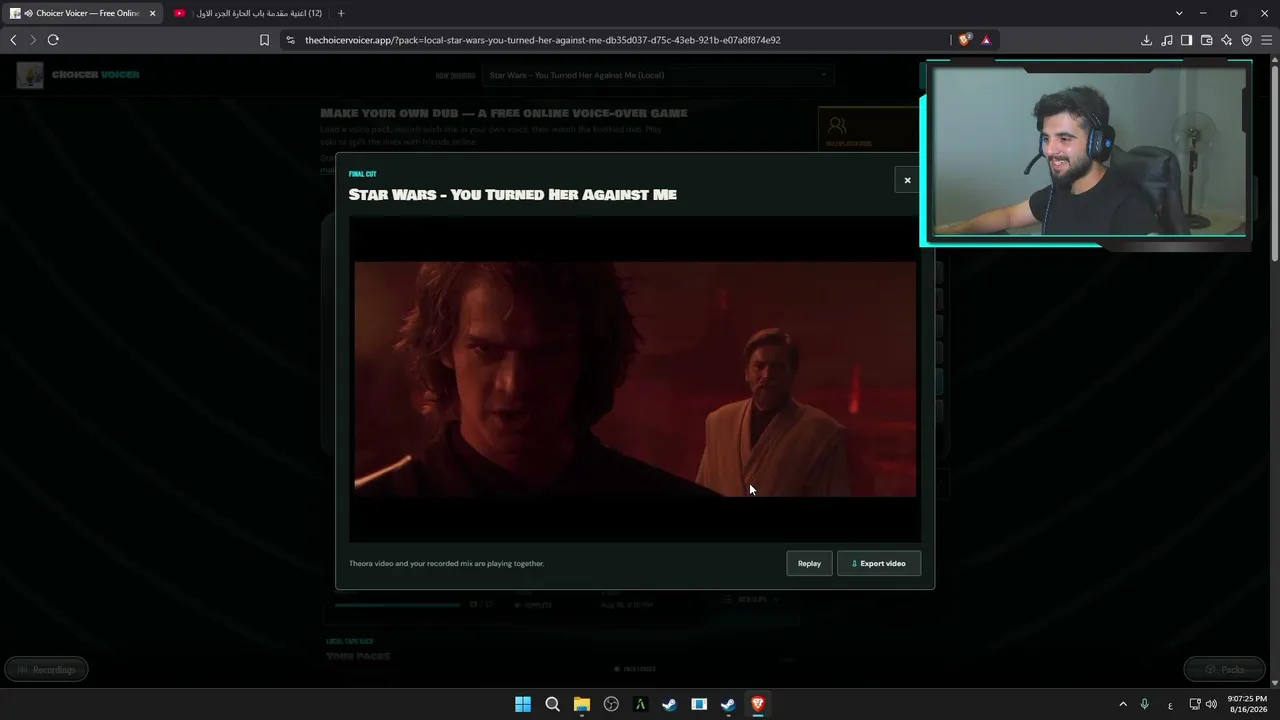Open the OBS Studio taskbar icon
Screen dimensions: 1280x720
[x=611, y=704]
